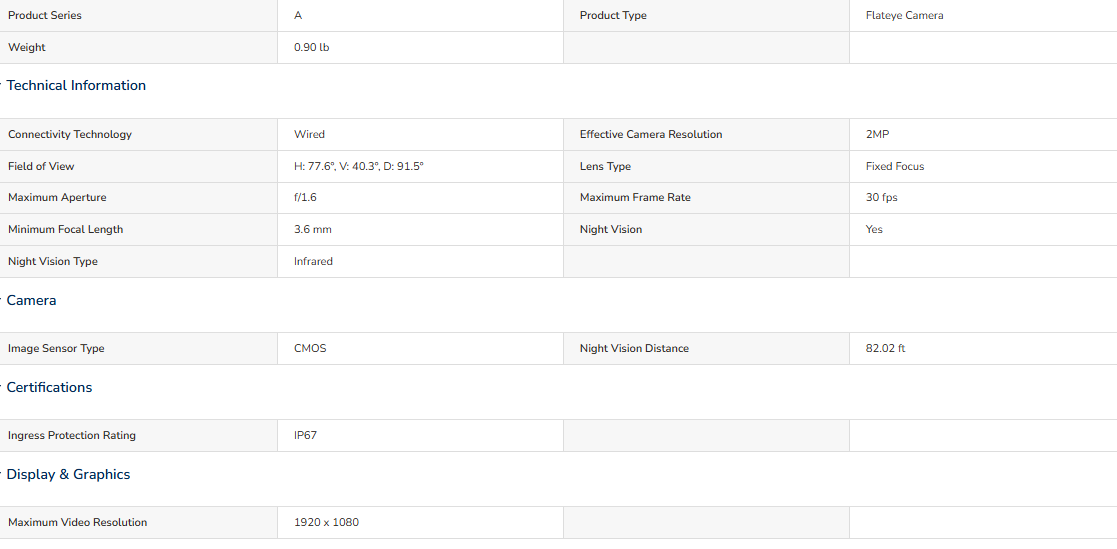Screen dimensions: 1117x549
Task: Toggle the Certifications section heading
Action: [49, 387]
